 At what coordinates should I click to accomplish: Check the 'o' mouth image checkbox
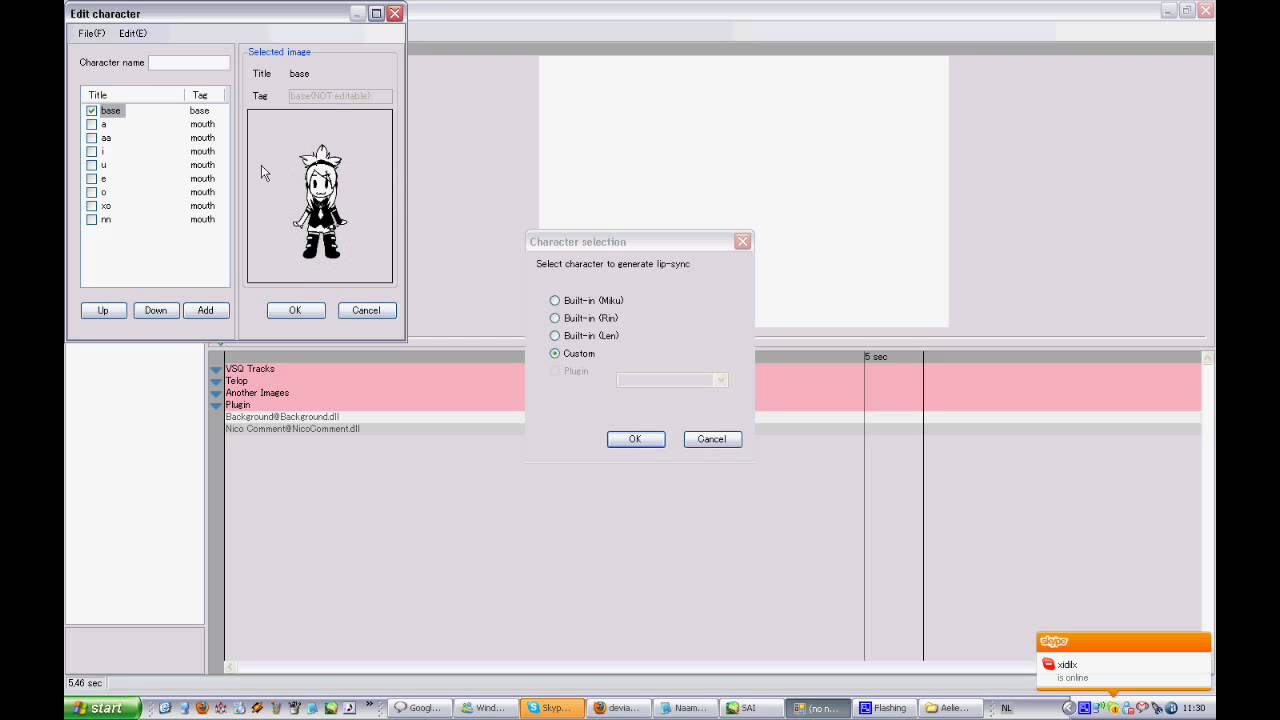coord(92,192)
